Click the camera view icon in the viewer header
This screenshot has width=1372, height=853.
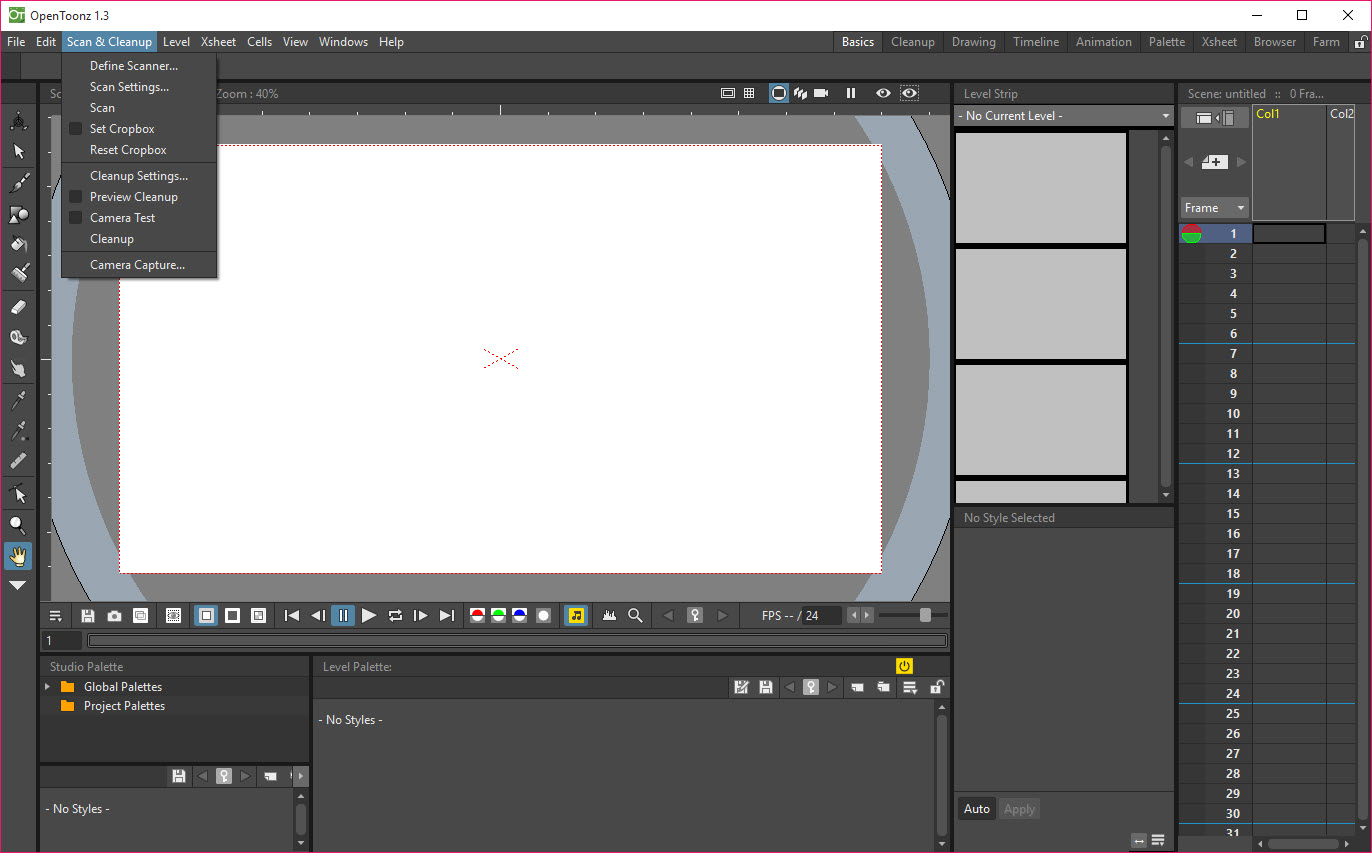[x=821, y=93]
